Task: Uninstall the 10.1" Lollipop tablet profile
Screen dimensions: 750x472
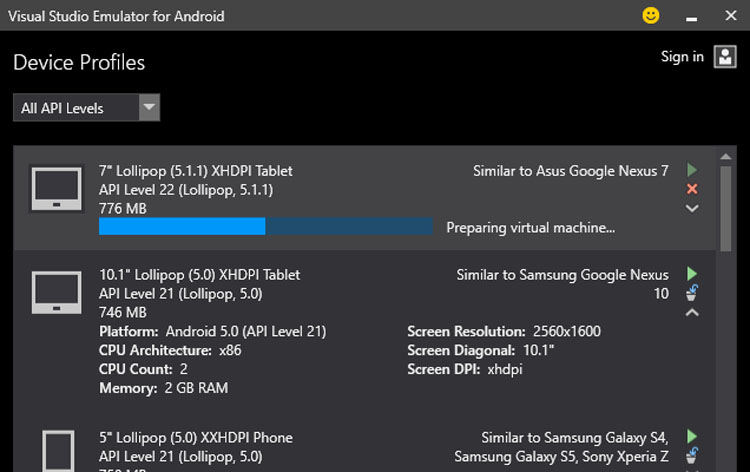Action: [x=692, y=293]
